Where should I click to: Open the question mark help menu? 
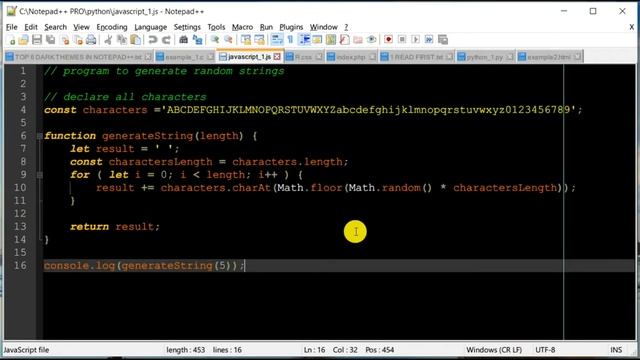coord(346,27)
